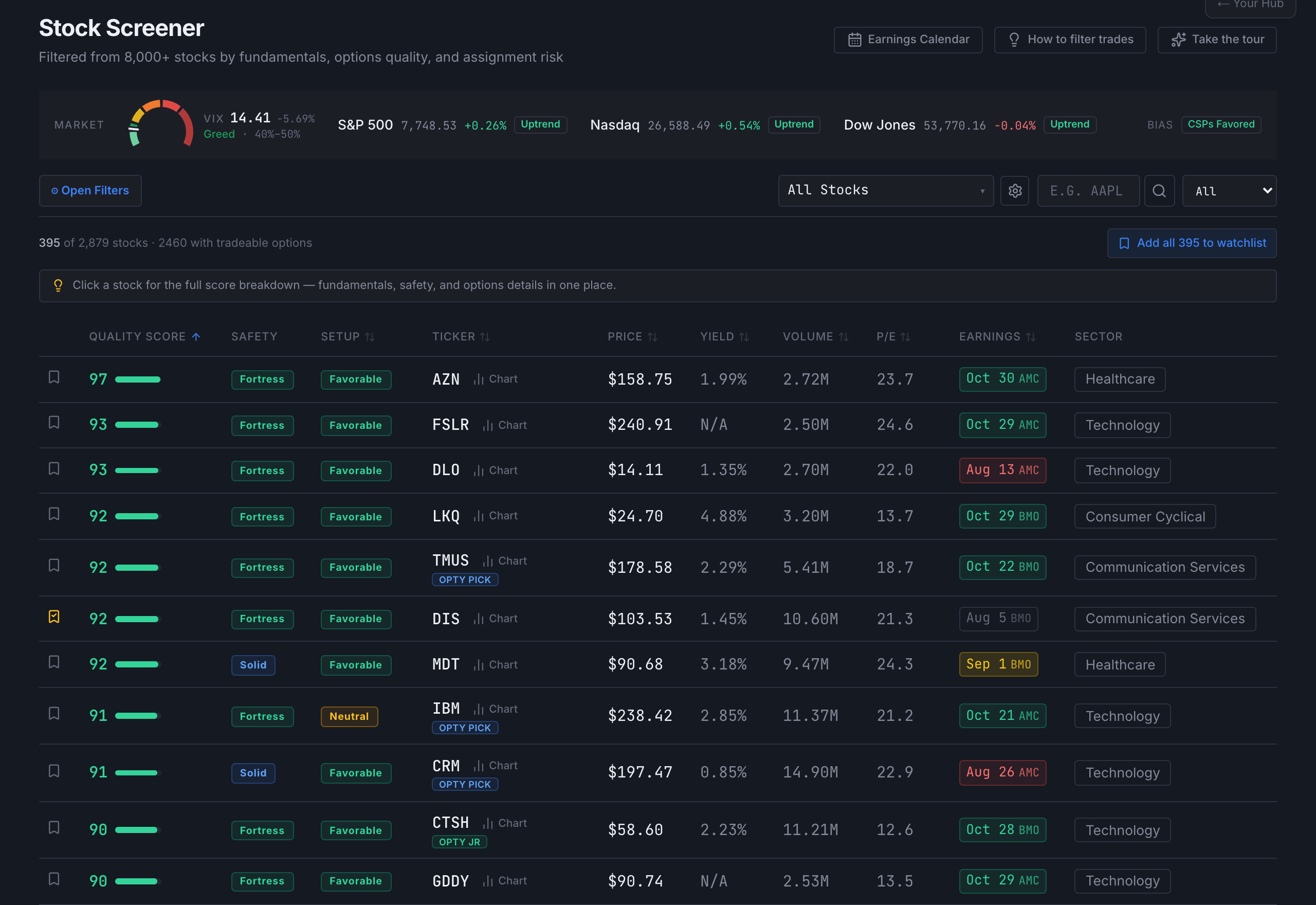The image size is (1316, 905).
Task: Open the column settings gear icon
Action: tap(1014, 191)
